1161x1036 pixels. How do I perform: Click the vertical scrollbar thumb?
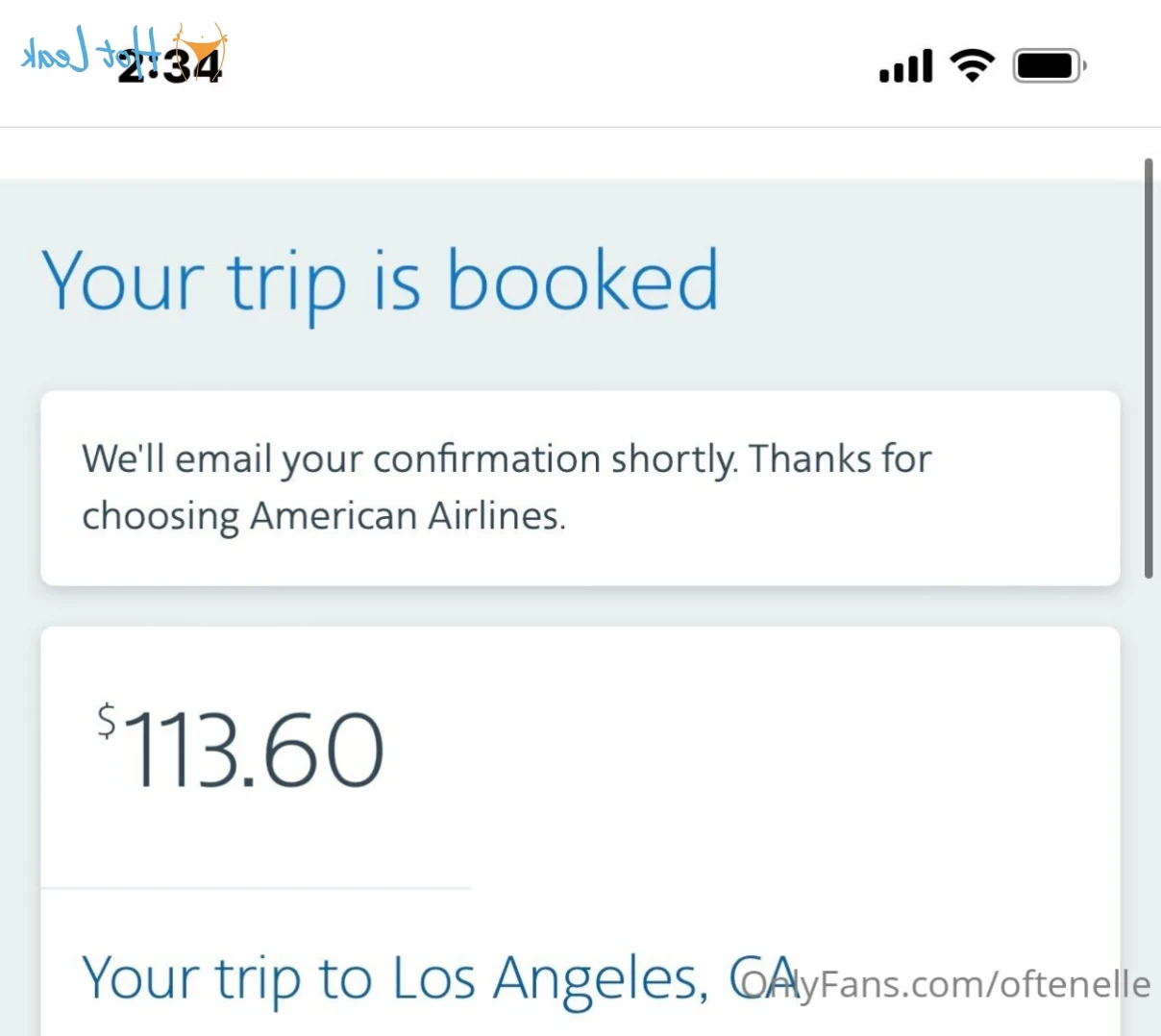tap(1148, 369)
